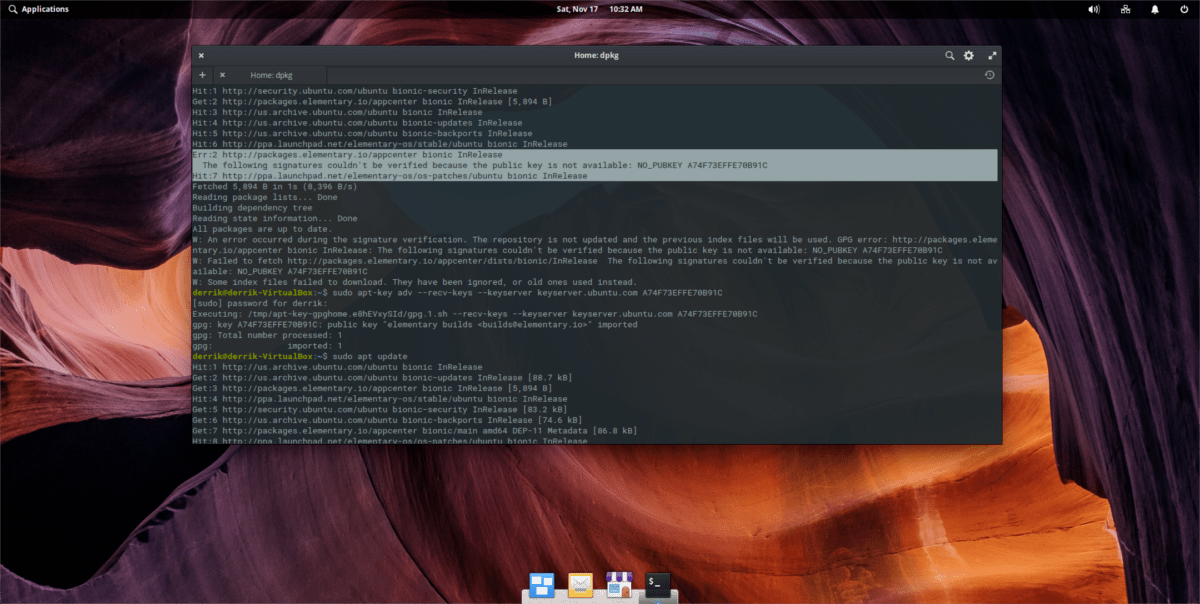1200x604 pixels.
Task: Toggle fullscreen with the expand arrows icon
Action: pos(992,56)
